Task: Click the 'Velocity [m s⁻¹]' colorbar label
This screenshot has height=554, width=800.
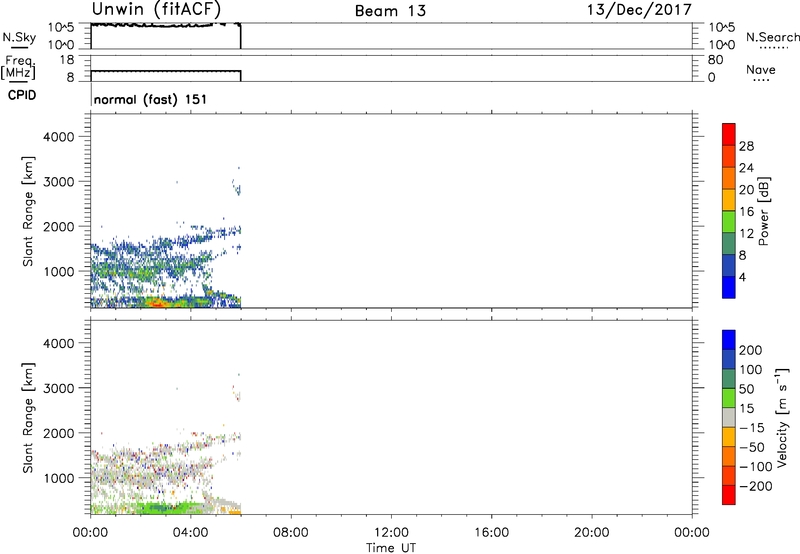Action: click(782, 418)
